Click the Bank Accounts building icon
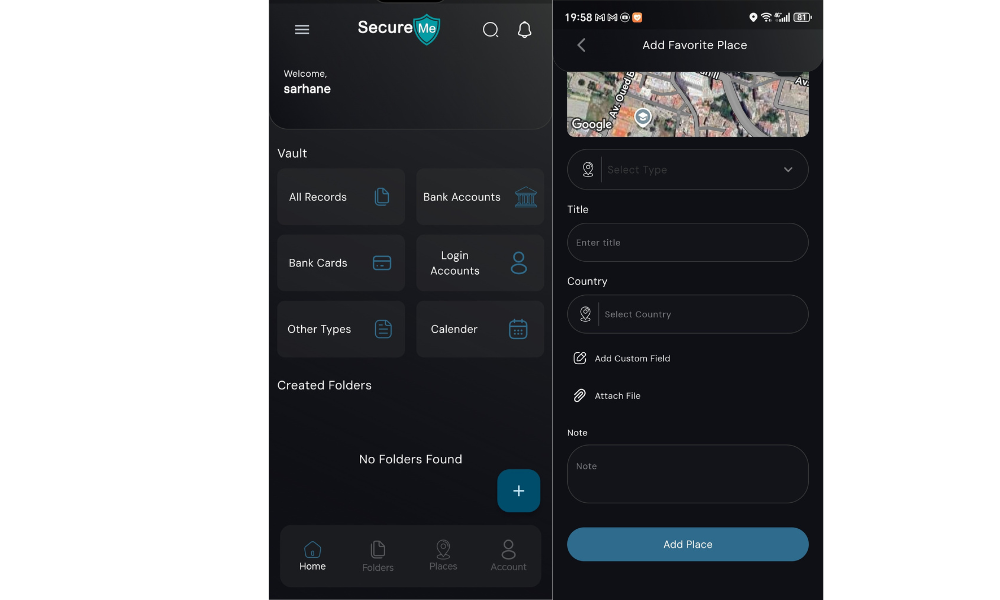The height and width of the screenshot is (600, 1000). [x=526, y=196]
